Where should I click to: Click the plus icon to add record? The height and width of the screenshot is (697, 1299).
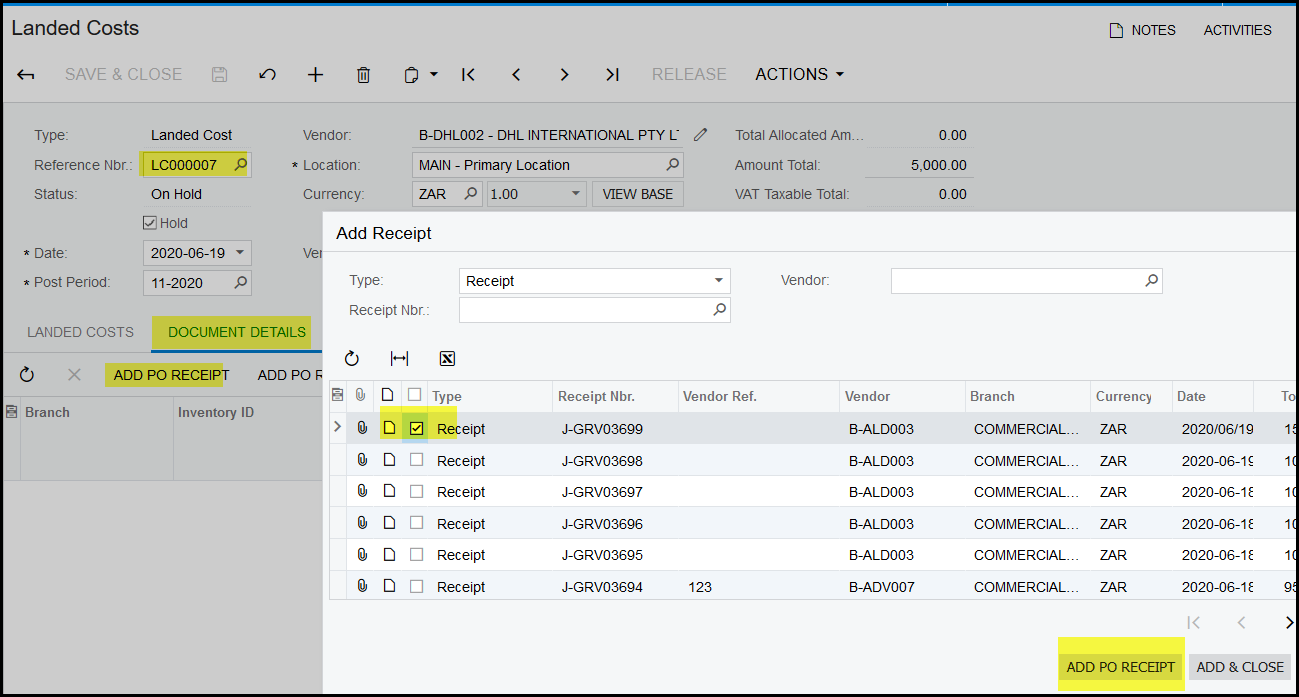(315, 75)
